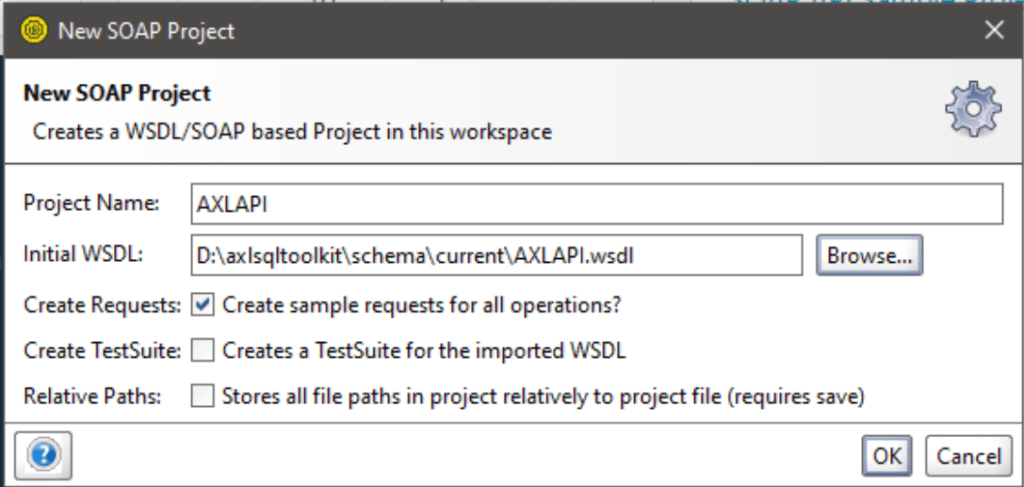Confirm the dialog with OK
Viewport: 1024px width, 487px height.
point(886,457)
